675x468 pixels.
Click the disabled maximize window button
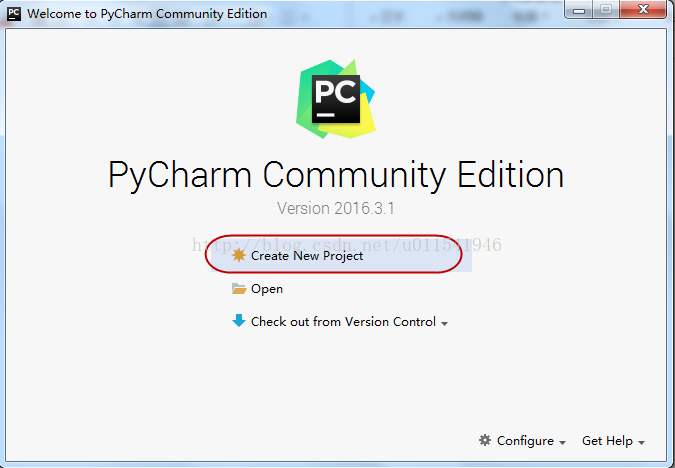(606, 9)
